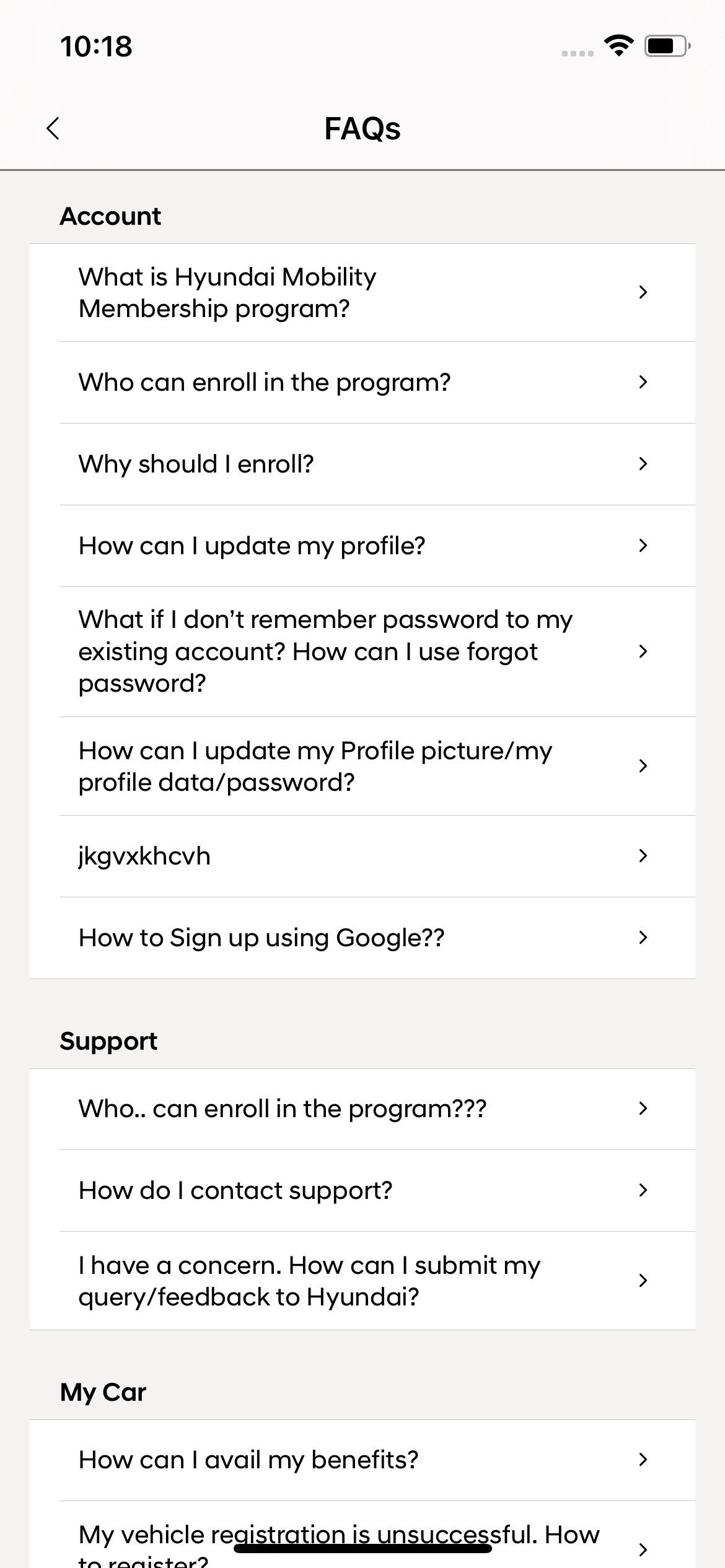Tap chevron next to 'How to Sign up using Google??'
This screenshot has height=1568, width=725.
click(643, 938)
